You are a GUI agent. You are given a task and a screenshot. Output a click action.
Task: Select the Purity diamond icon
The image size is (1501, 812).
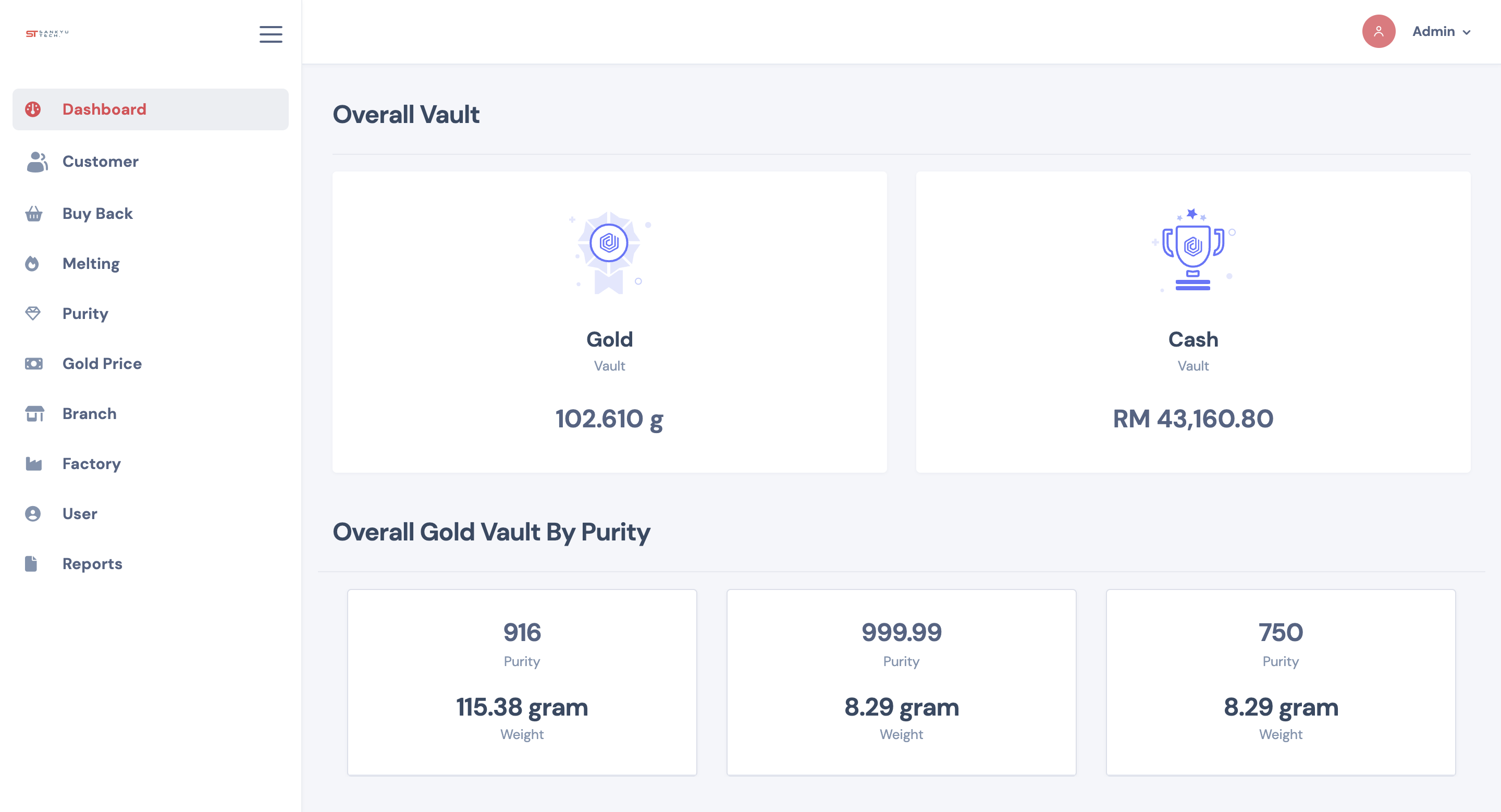34,313
